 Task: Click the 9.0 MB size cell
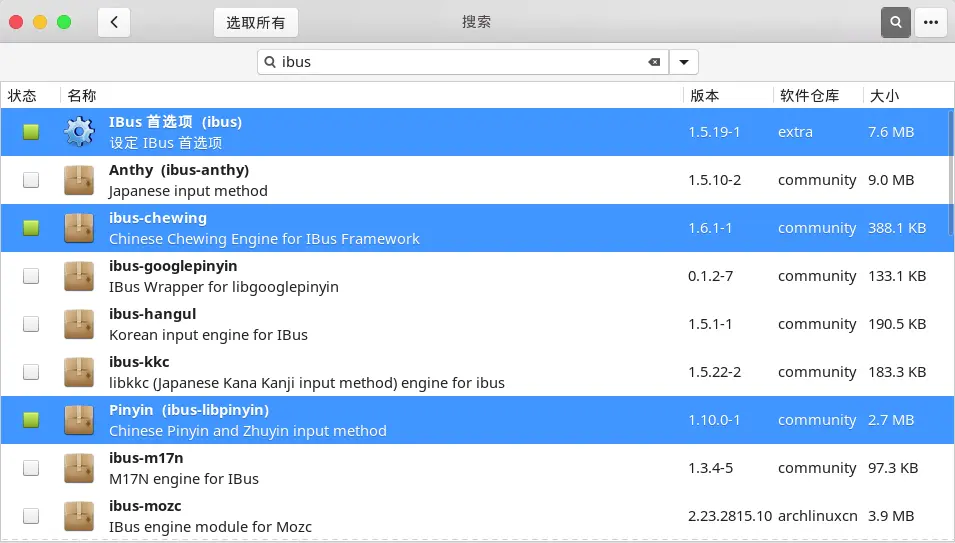click(x=890, y=180)
